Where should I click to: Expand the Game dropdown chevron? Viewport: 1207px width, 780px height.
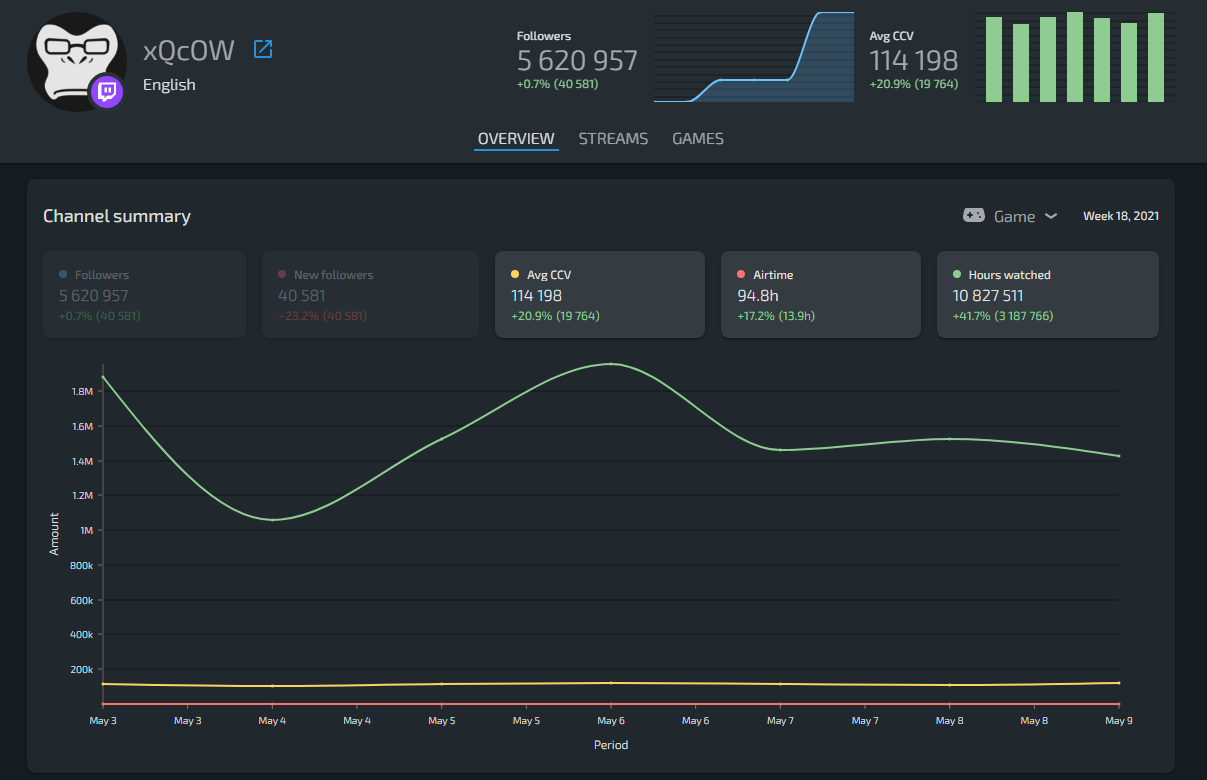(x=1051, y=216)
